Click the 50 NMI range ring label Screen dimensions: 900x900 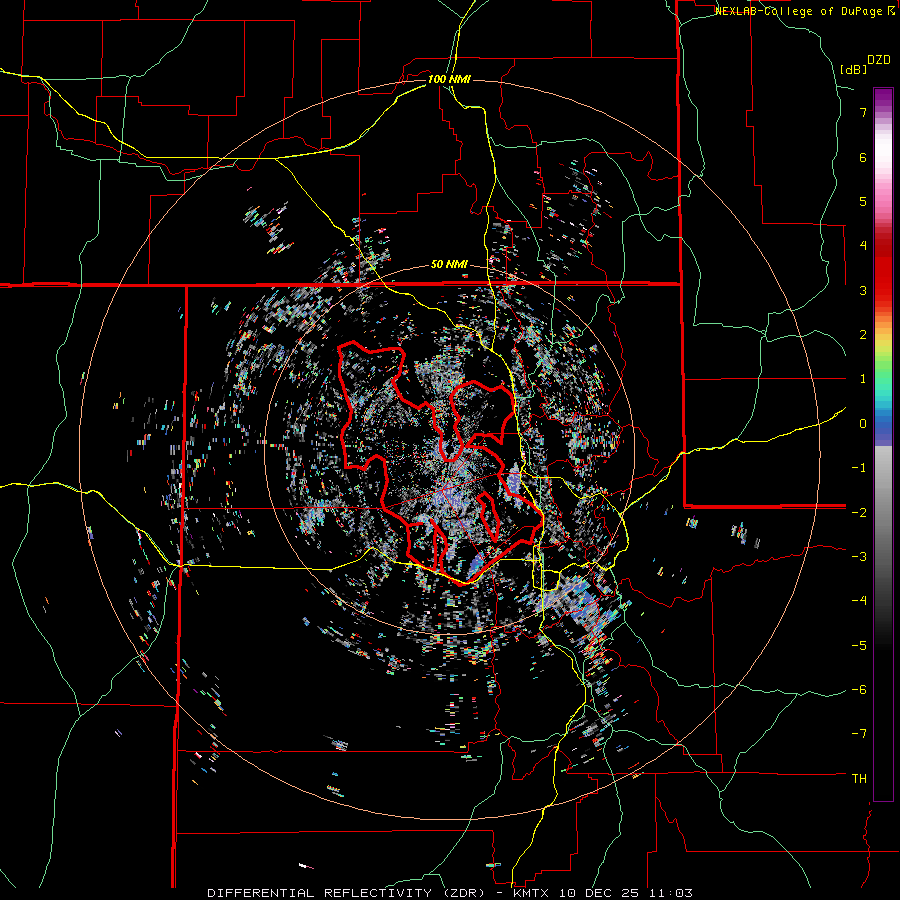[449, 265]
